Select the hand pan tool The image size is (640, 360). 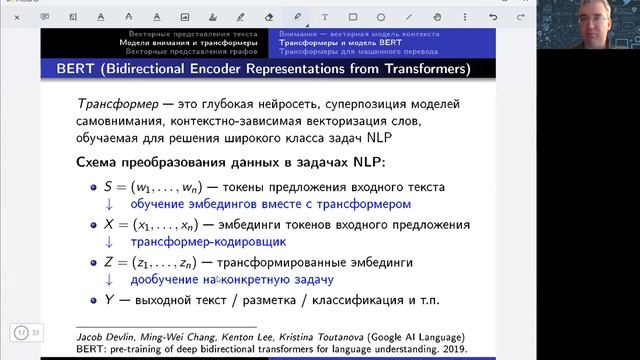click(437, 17)
